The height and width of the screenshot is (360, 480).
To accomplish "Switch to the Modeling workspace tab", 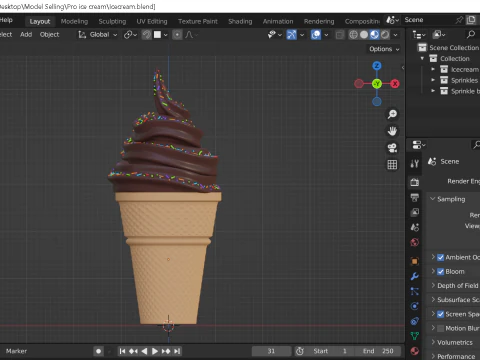I will 74,21.
